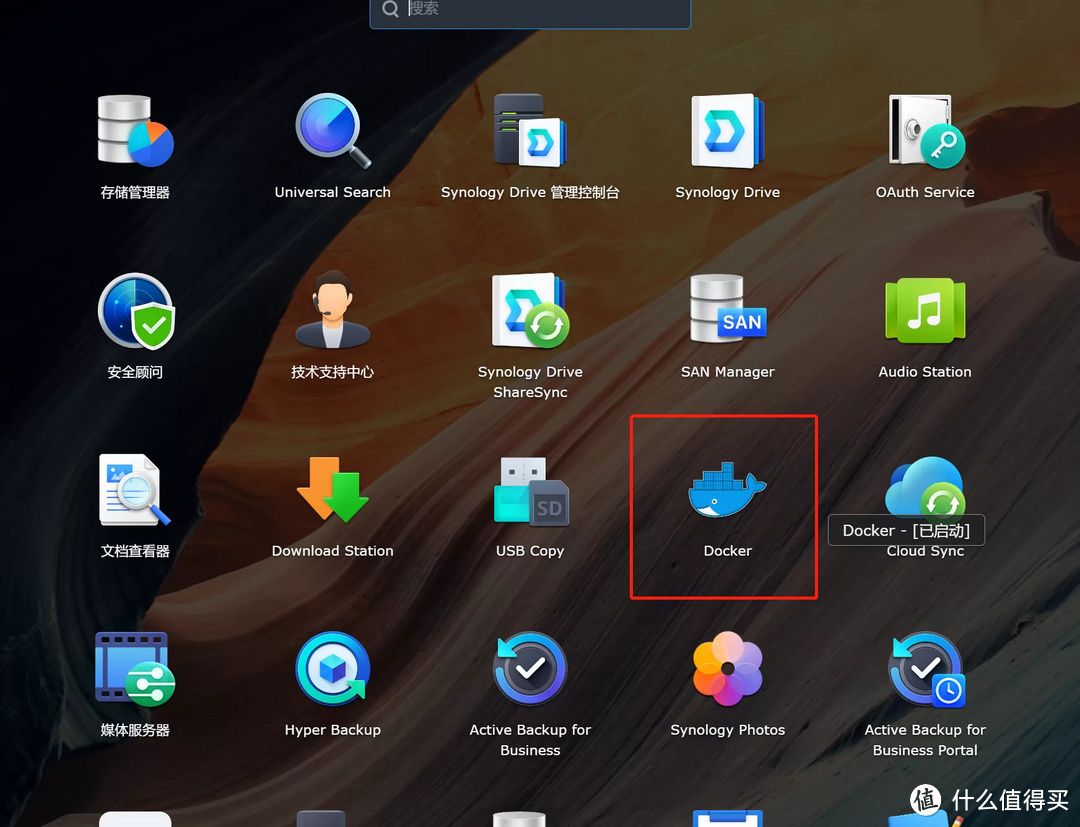Open Cloud Sync app
Viewport: 1080px width, 827px height.
pos(925,486)
